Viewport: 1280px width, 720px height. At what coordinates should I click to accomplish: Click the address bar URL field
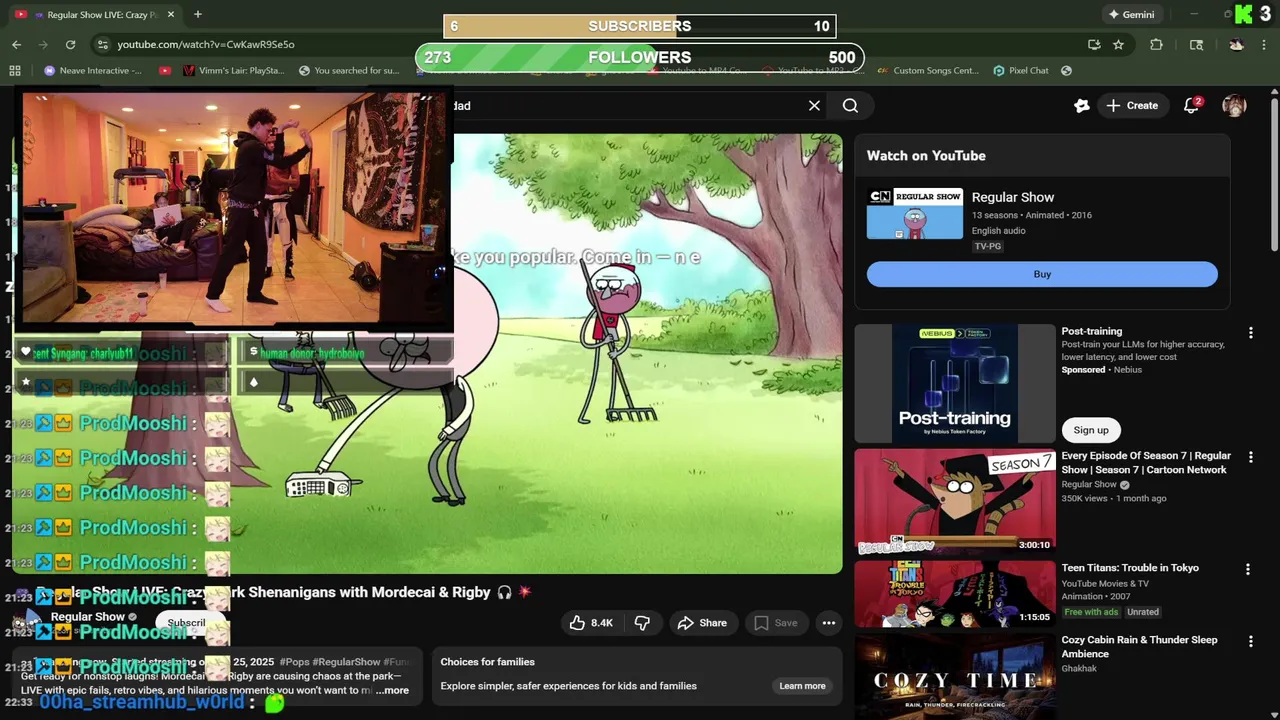click(x=590, y=44)
